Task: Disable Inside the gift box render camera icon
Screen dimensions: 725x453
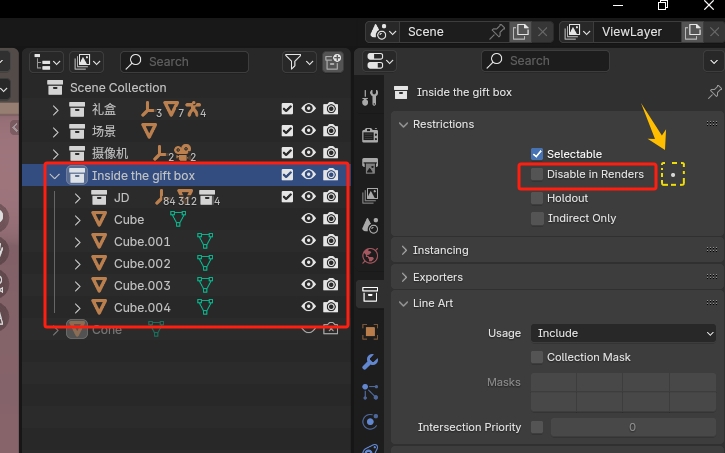Action: (x=330, y=175)
